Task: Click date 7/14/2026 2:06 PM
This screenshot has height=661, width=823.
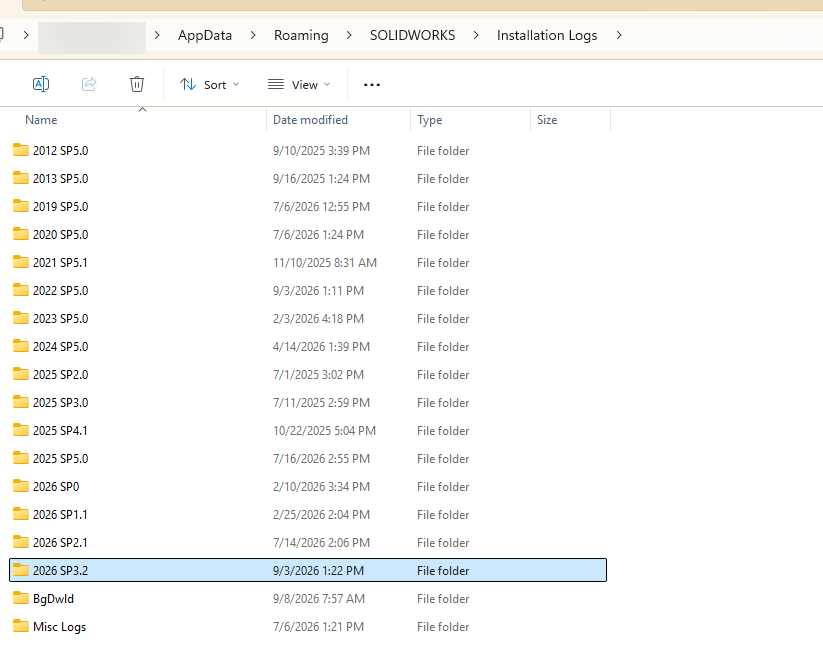Action: point(321,543)
